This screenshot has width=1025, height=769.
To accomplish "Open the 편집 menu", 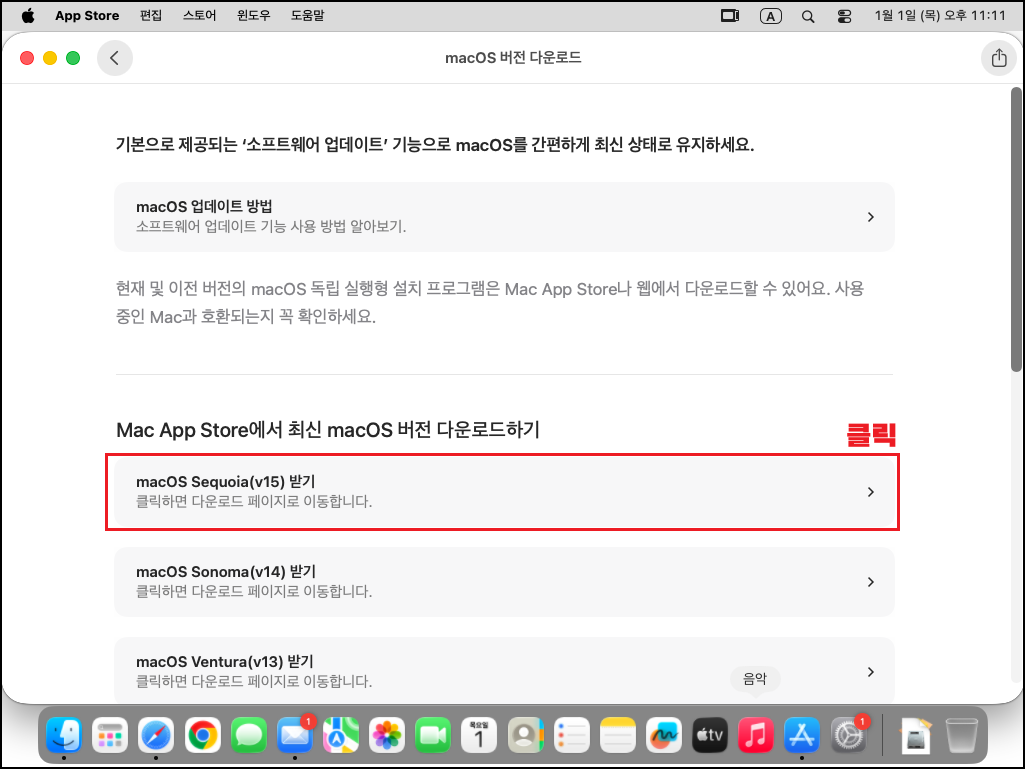I will pyautogui.click(x=151, y=16).
